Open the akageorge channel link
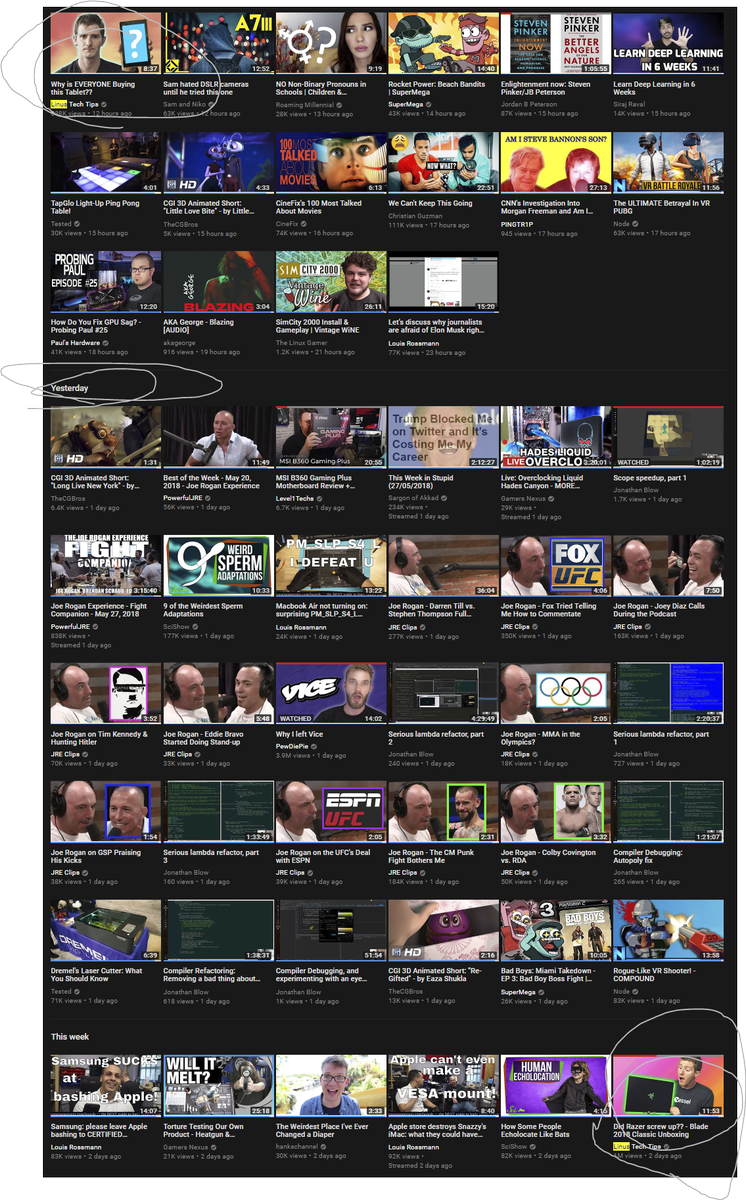 (x=180, y=343)
